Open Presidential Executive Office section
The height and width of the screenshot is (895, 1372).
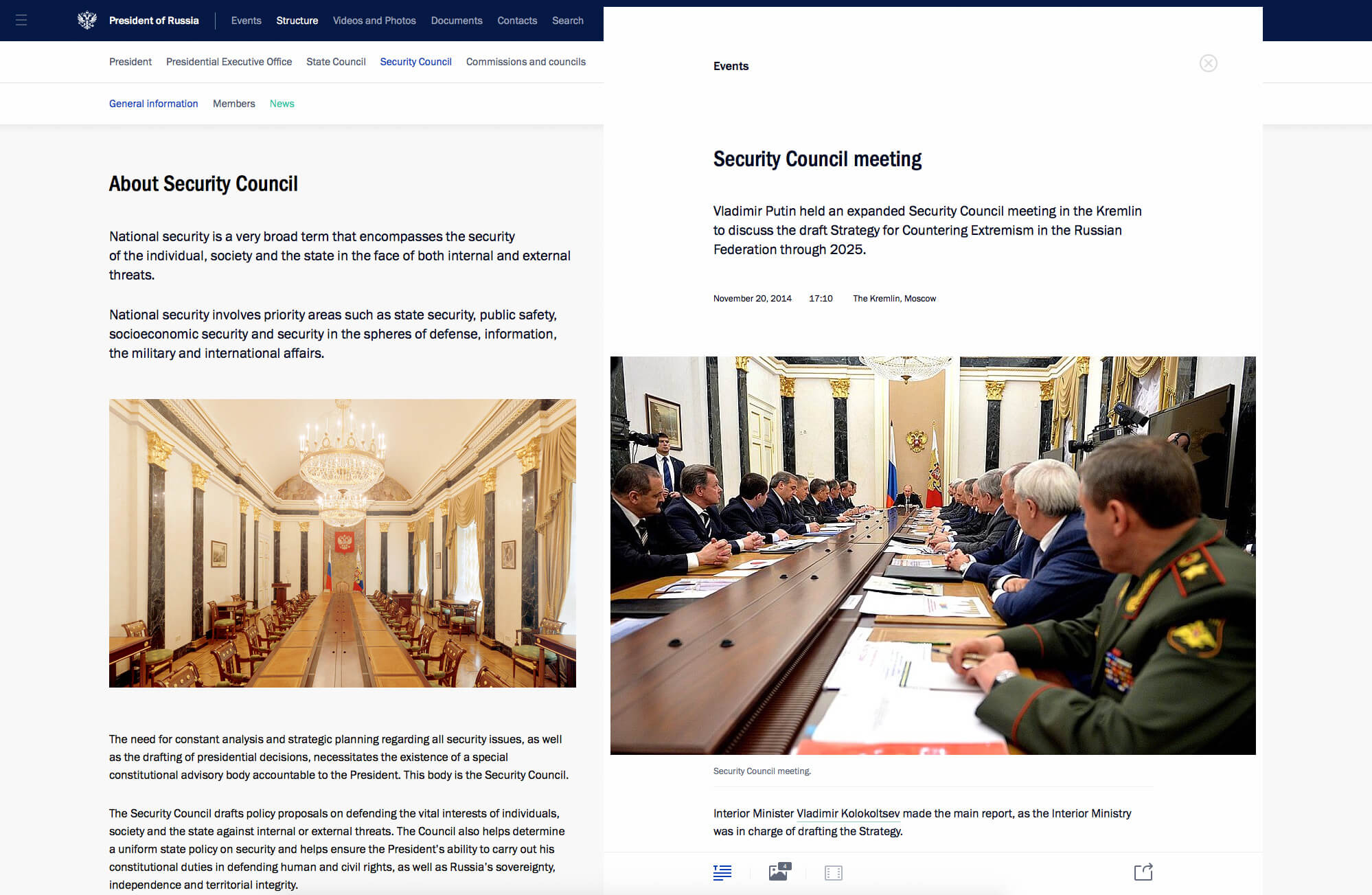pos(229,62)
